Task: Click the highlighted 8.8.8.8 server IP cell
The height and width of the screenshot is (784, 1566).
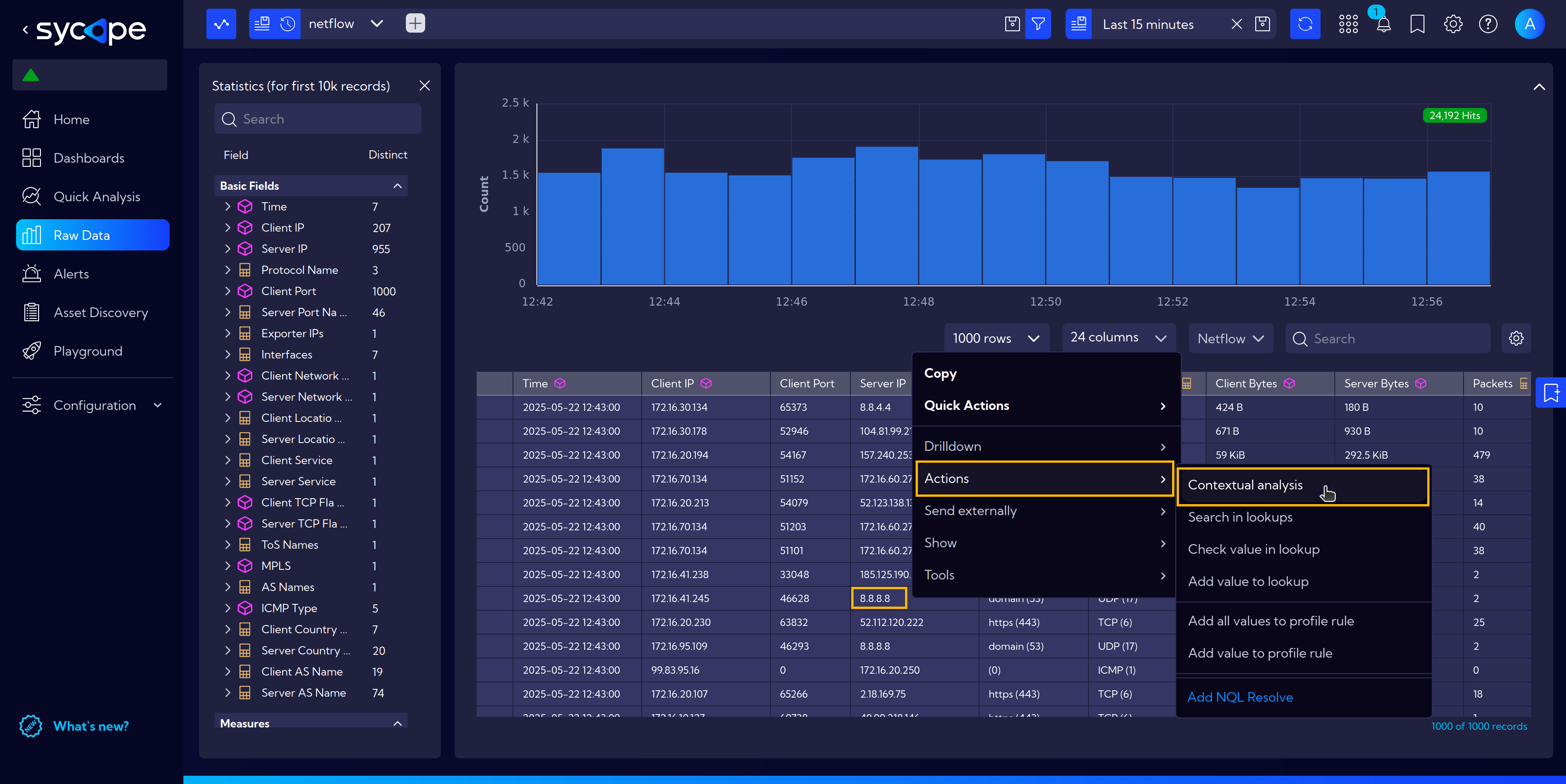Action: pyautogui.click(x=879, y=598)
